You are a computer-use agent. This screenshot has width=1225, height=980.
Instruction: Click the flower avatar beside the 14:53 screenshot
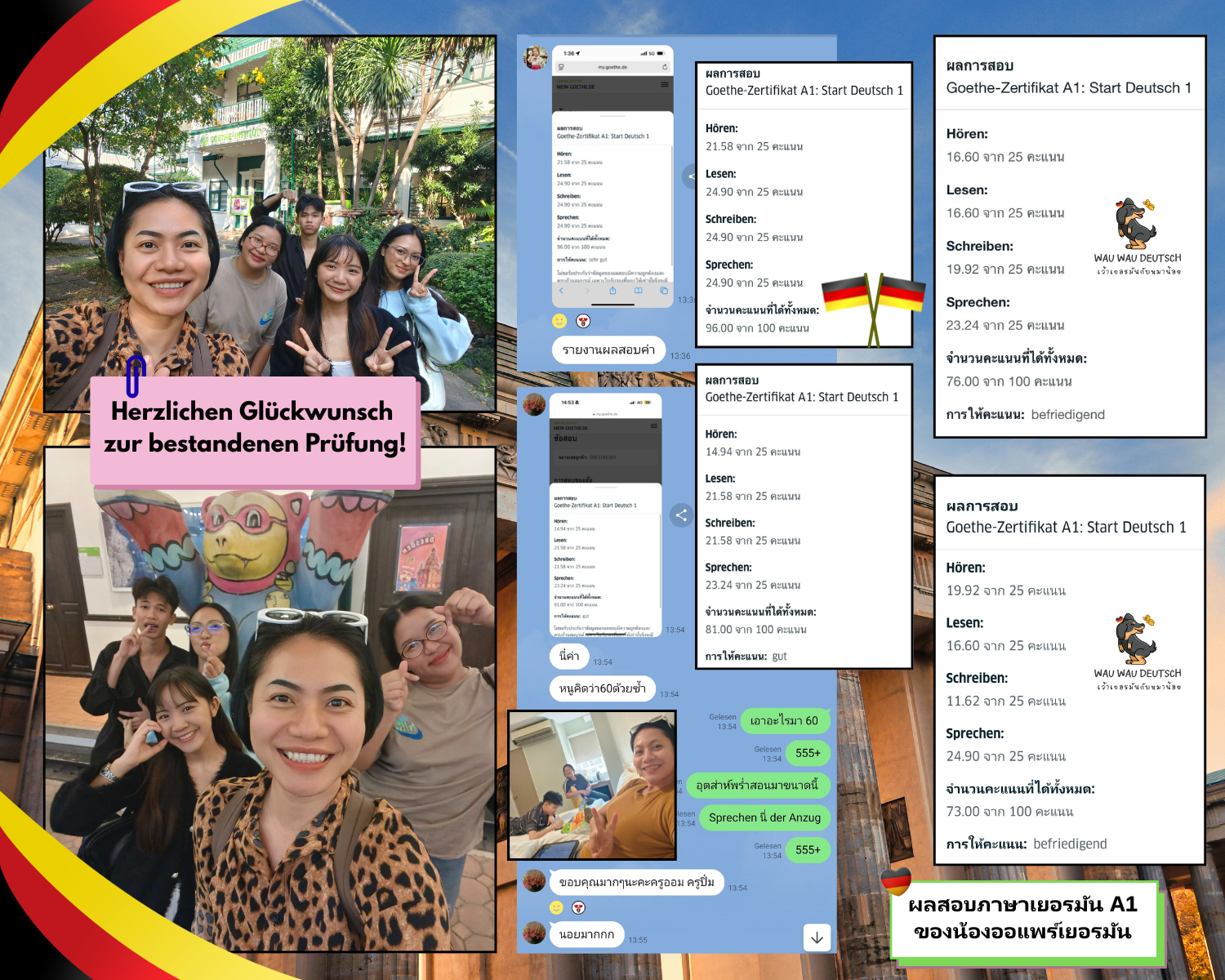tap(534, 404)
